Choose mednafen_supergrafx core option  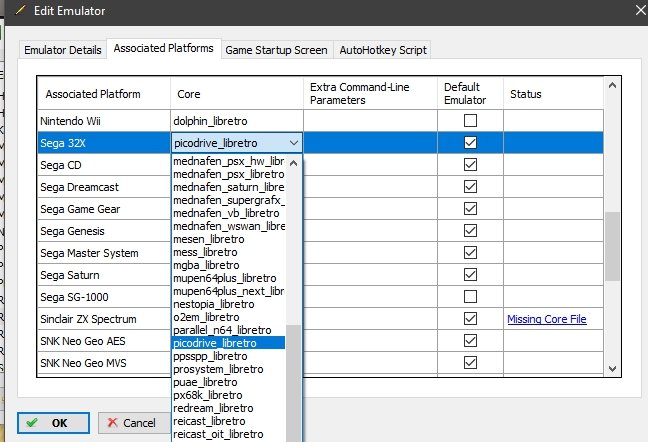coord(229,200)
